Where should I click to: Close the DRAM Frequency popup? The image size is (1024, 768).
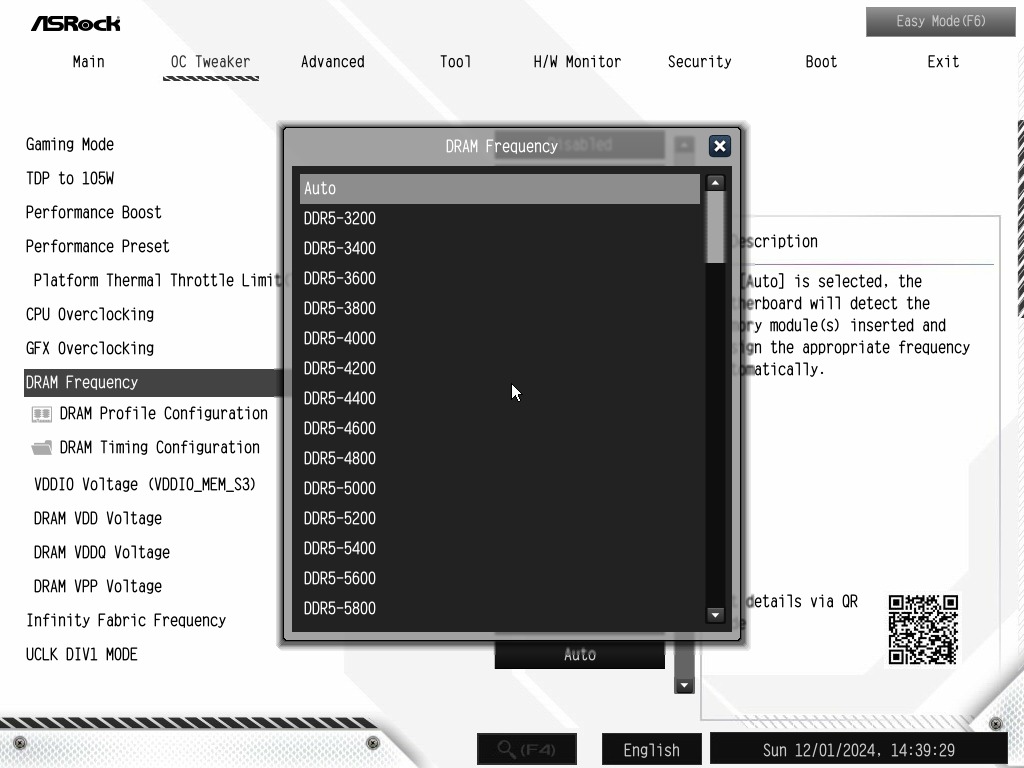tap(720, 146)
